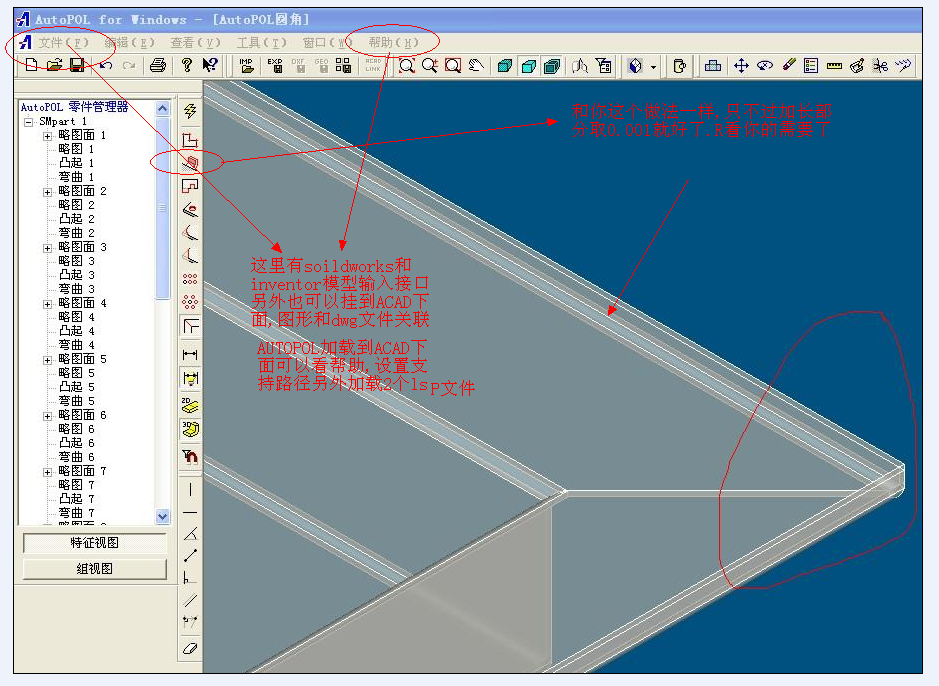Open the 查看(V) menu
Screen dimensions: 939x686
point(195,43)
